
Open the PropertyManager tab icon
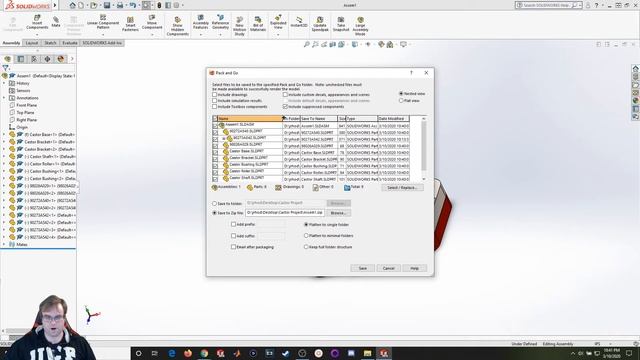pos(21,59)
